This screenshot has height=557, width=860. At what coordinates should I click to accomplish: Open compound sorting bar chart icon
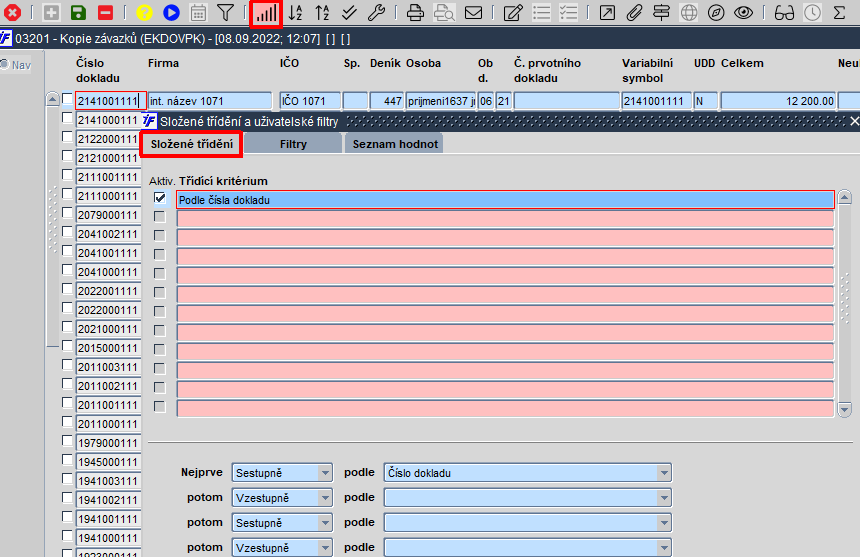266,13
